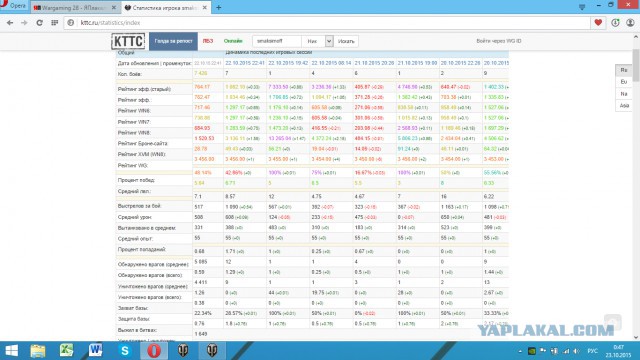
Task: Launch Word from the taskbar
Action: pyautogui.click(x=96, y=351)
